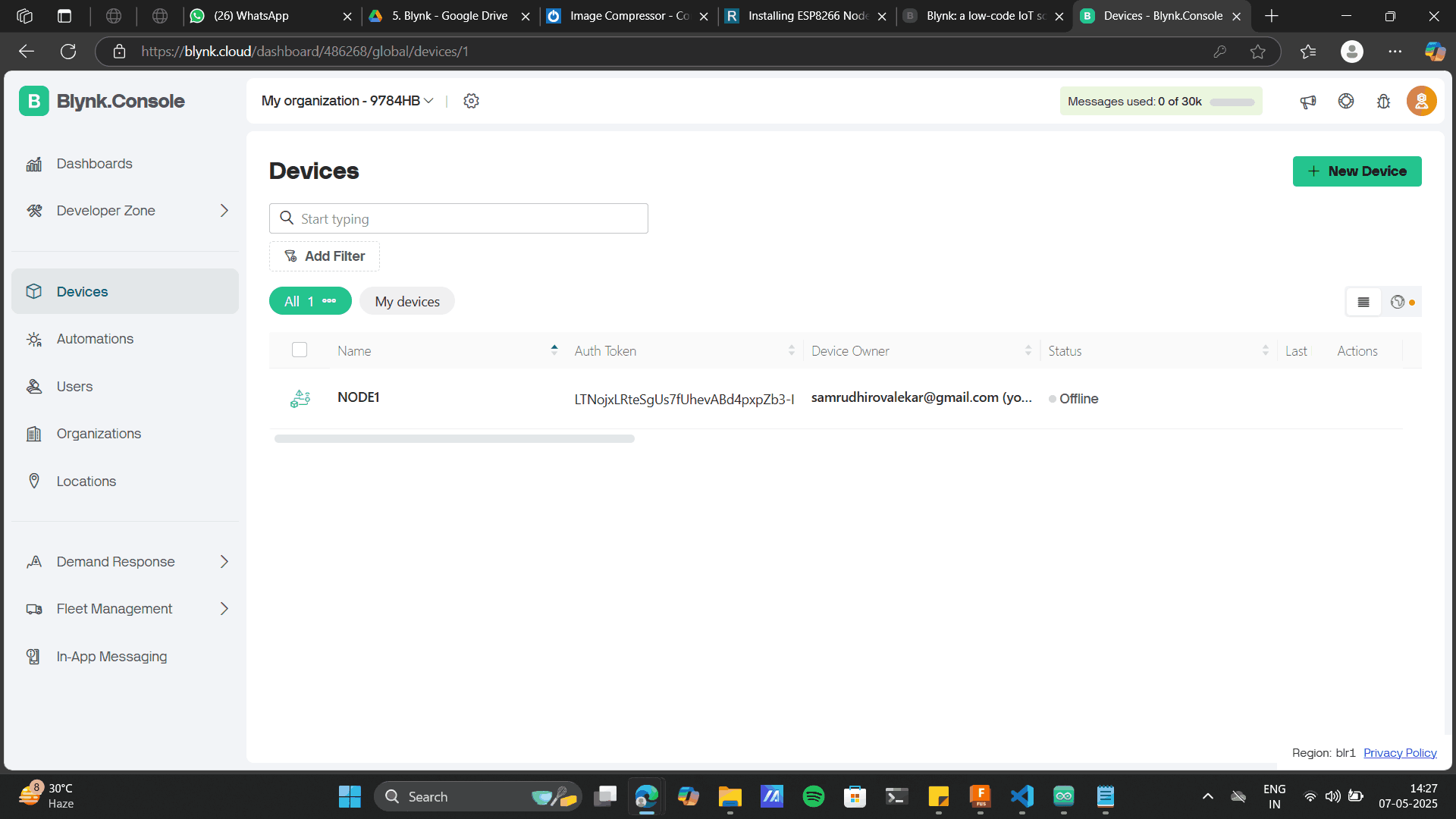Click the Add Filter button
This screenshot has width=1456, height=819.
pos(325,256)
